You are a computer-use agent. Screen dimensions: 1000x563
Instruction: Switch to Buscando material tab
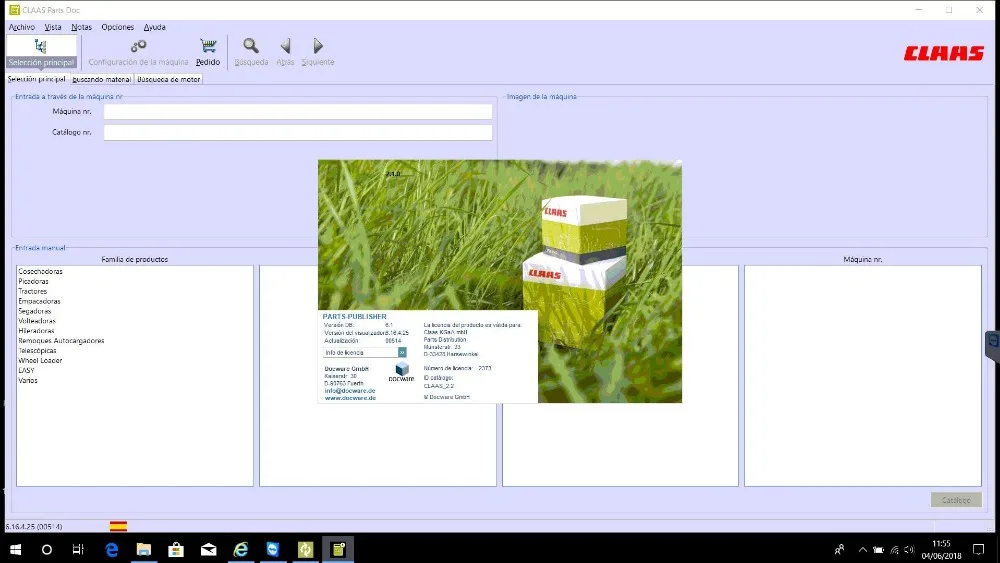(101, 79)
